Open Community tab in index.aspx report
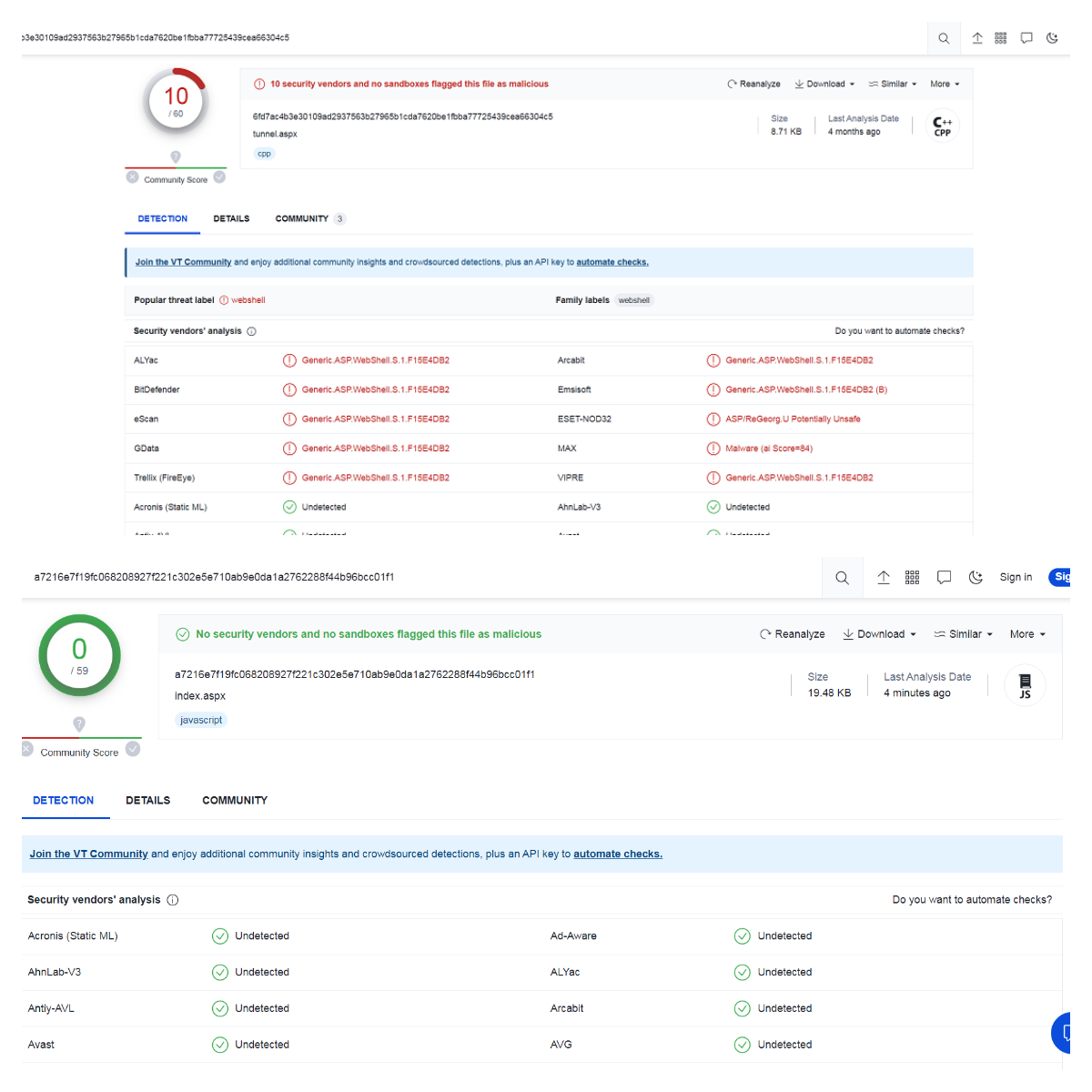The height and width of the screenshot is (1092, 1092). (x=235, y=801)
